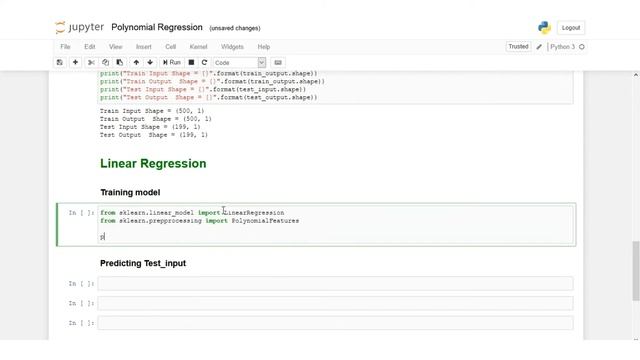This screenshot has height=360, width=640.
Task: Copy selected cells icon
Action: pos(105,62)
